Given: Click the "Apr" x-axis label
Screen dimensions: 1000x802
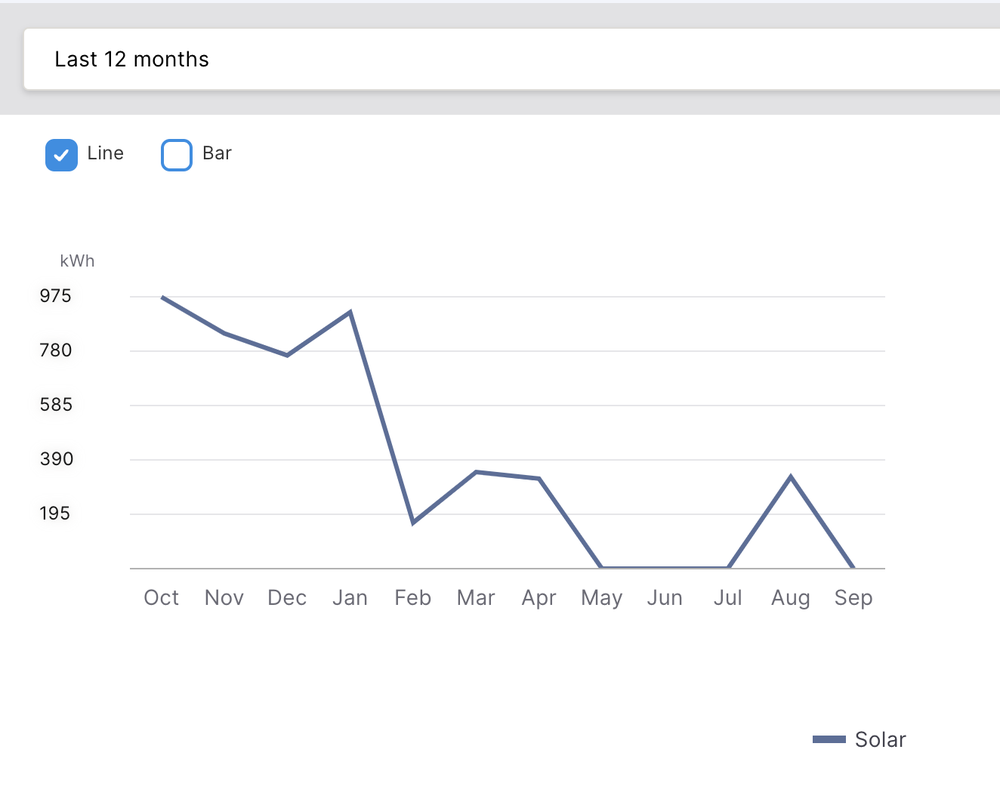Looking at the screenshot, I should click(x=539, y=598).
